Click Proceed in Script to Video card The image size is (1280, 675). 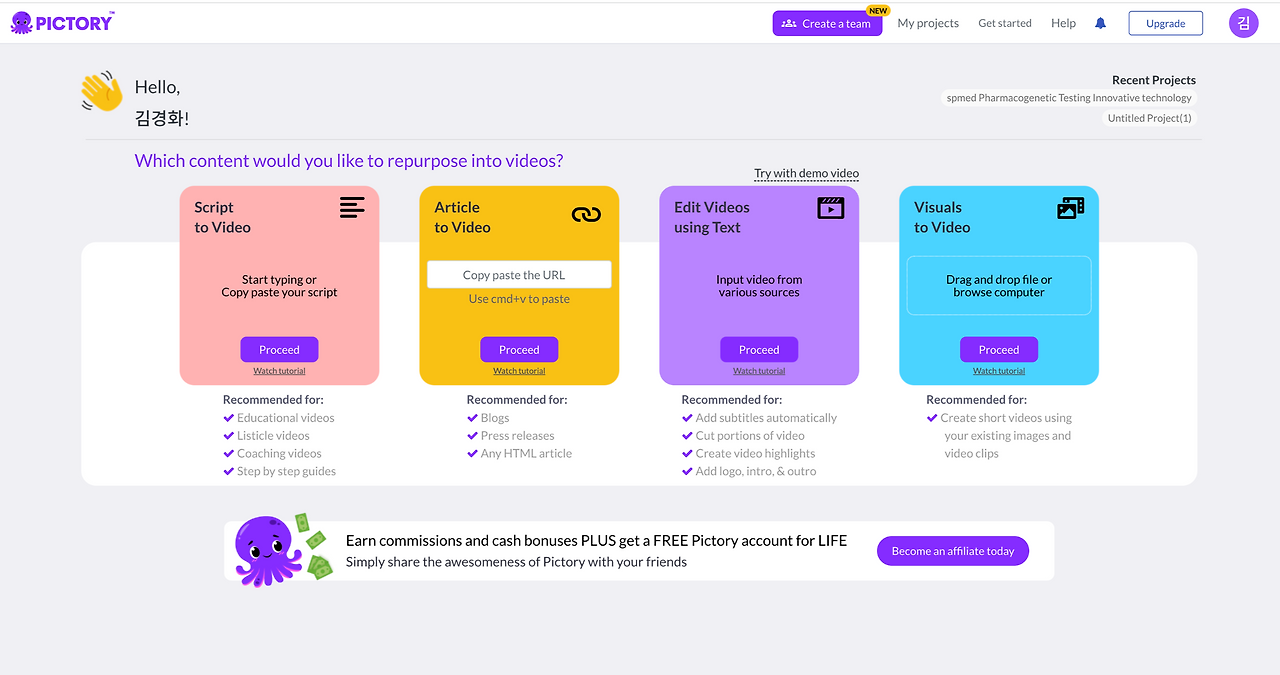[x=279, y=350]
